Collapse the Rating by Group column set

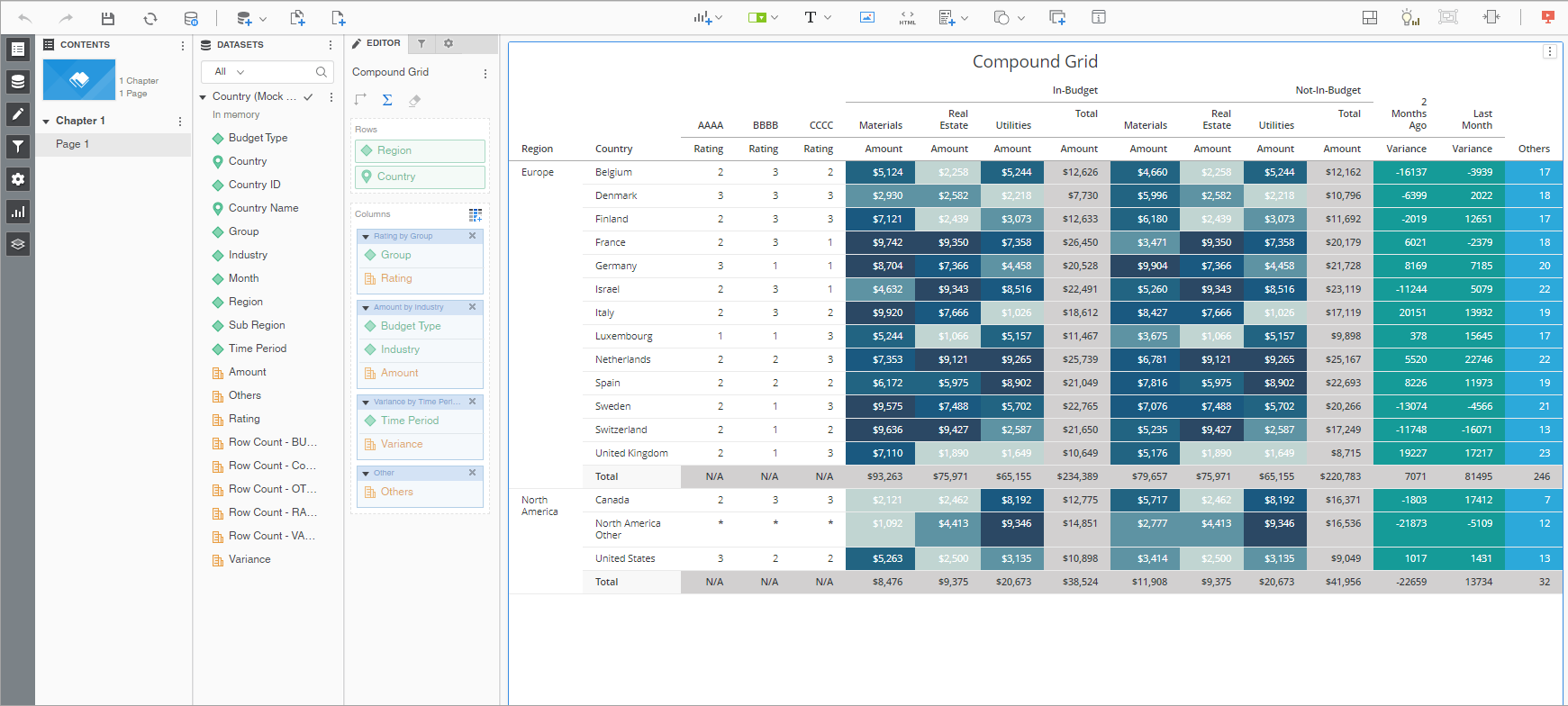point(366,237)
